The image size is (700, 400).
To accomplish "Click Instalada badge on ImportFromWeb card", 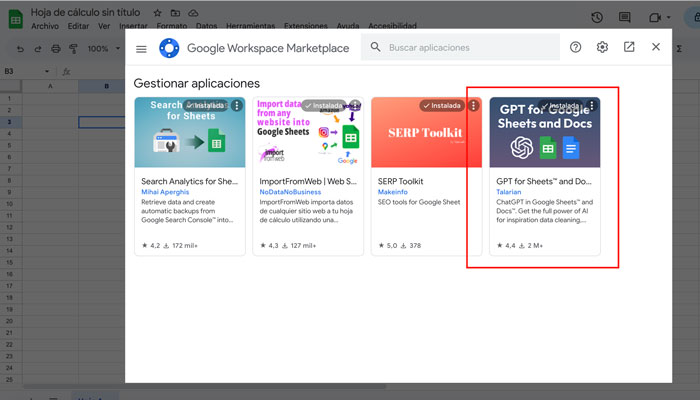I will point(324,106).
